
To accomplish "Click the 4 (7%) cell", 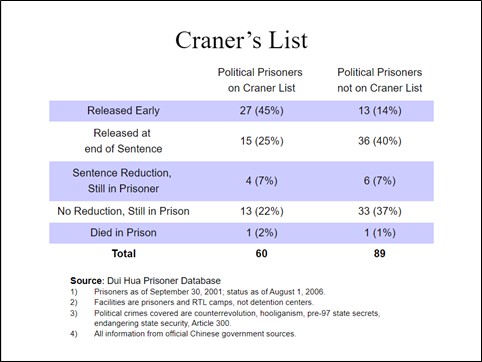I will click(x=262, y=181).
